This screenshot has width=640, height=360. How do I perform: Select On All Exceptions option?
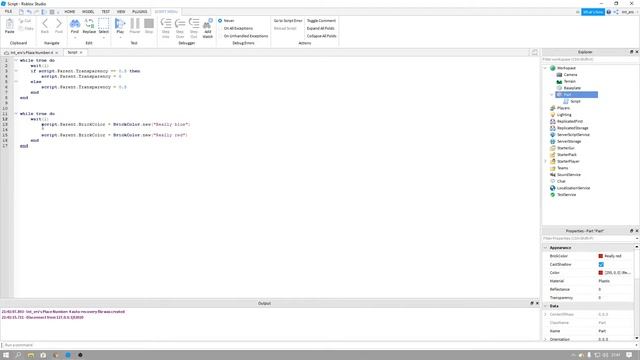click(236, 29)
